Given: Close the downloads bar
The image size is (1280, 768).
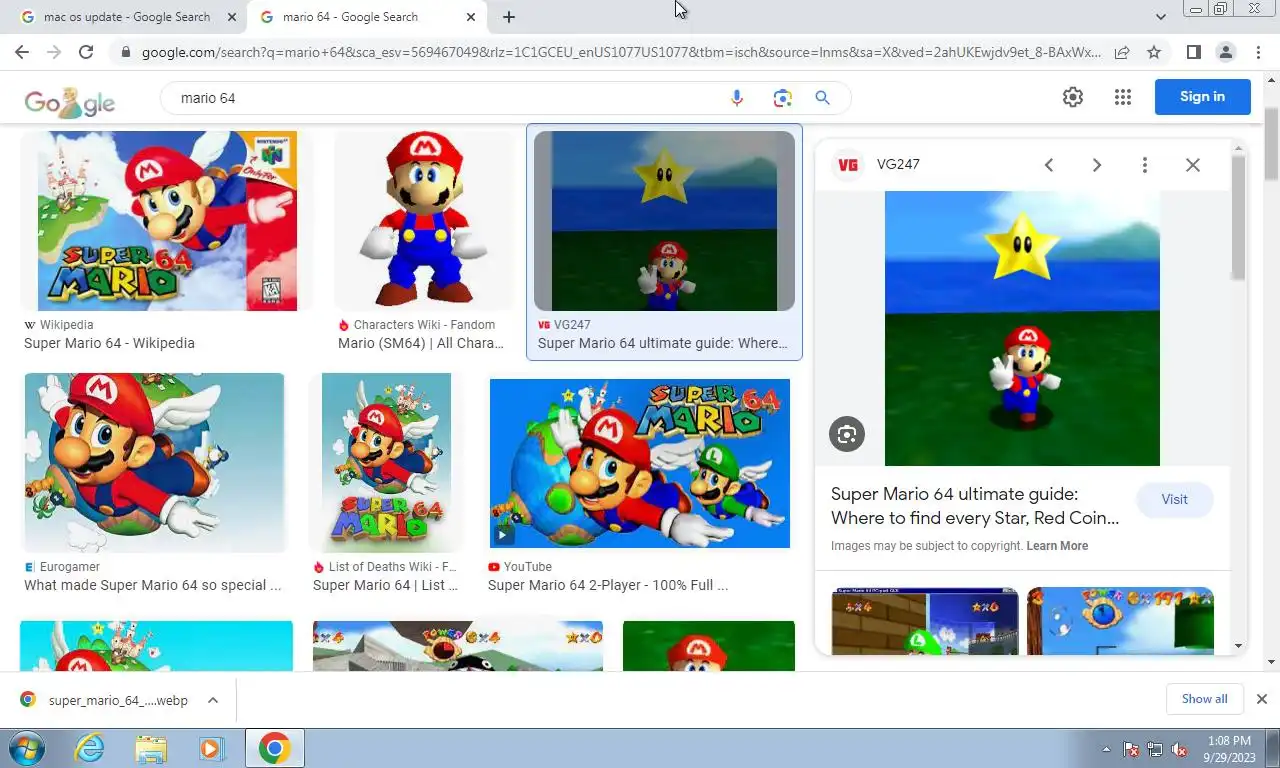Looking at the screenshot, I should point(1261,699).
